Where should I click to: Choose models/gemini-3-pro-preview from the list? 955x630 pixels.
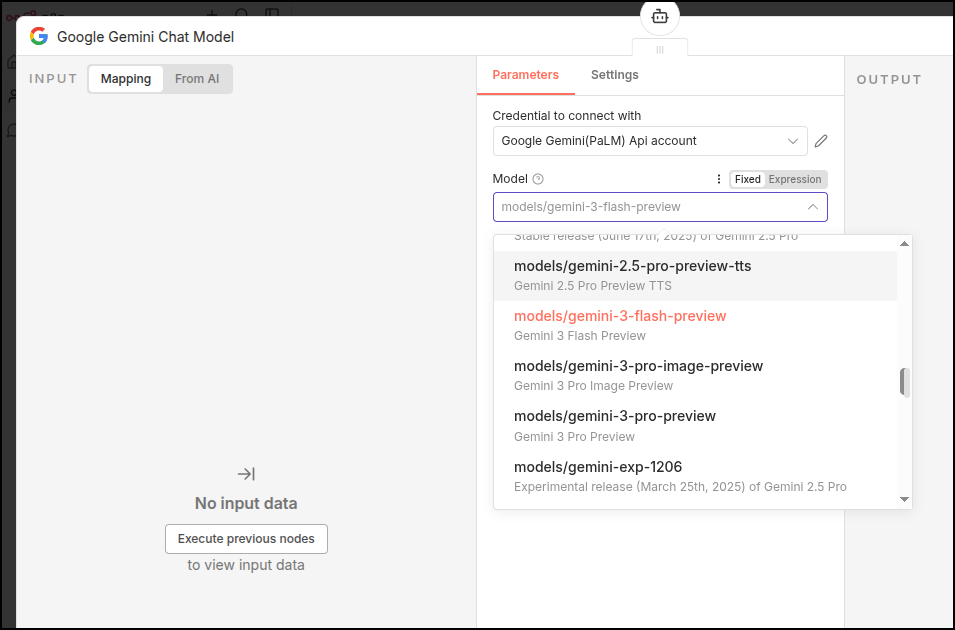[614, 416]
